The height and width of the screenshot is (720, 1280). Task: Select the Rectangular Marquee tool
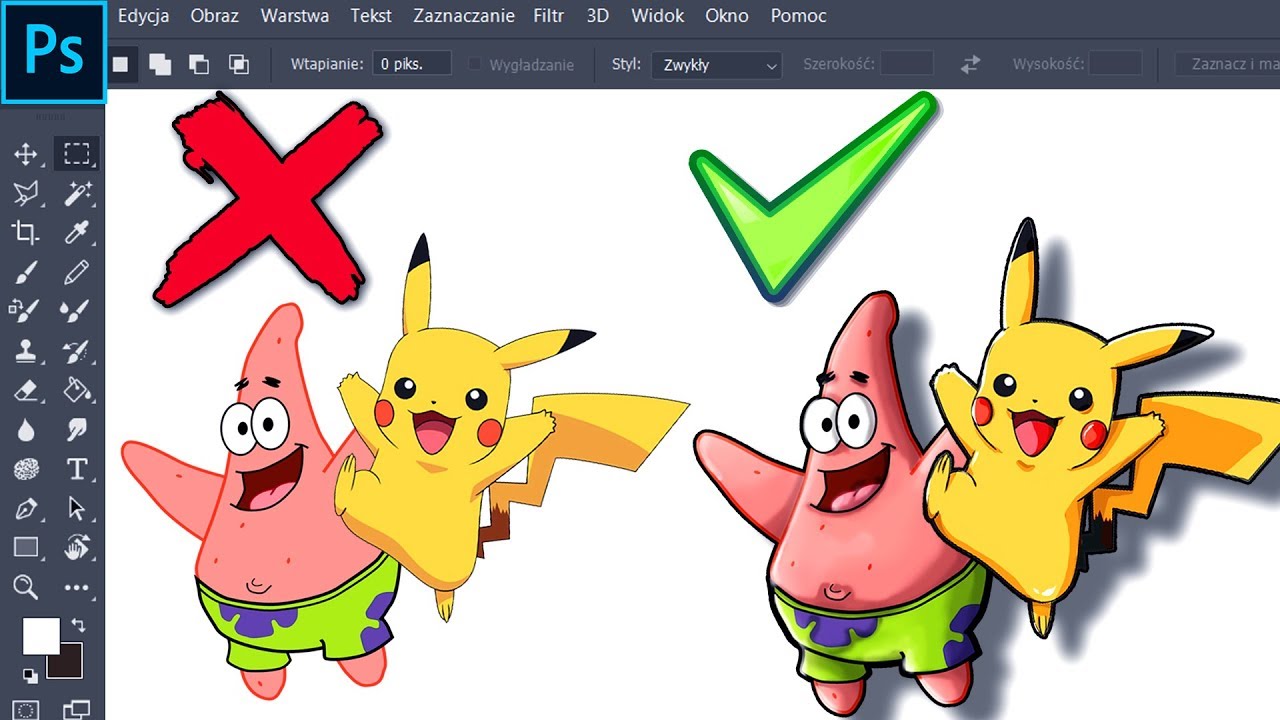[77, 153]
